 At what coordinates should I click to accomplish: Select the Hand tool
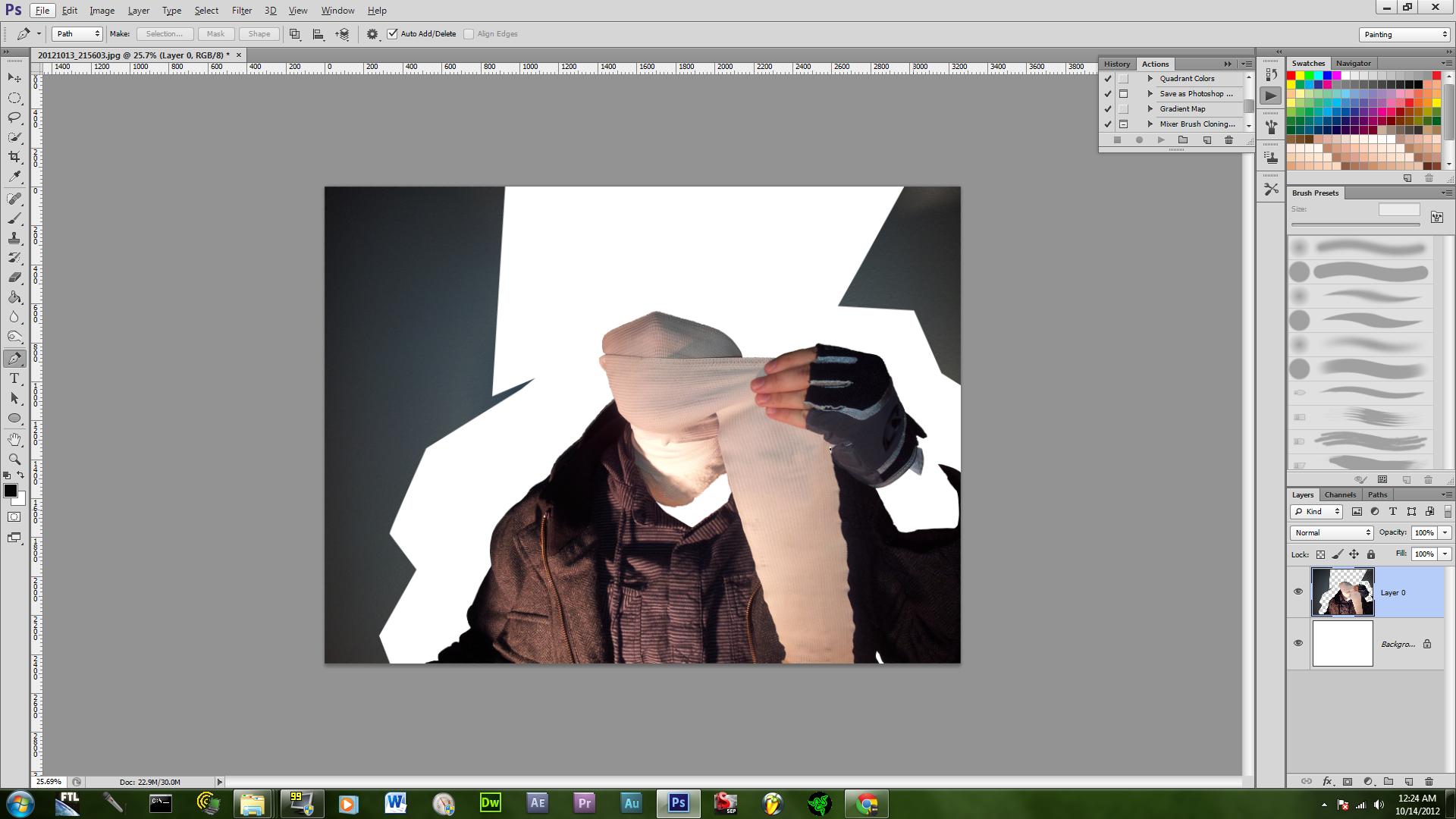14,439
